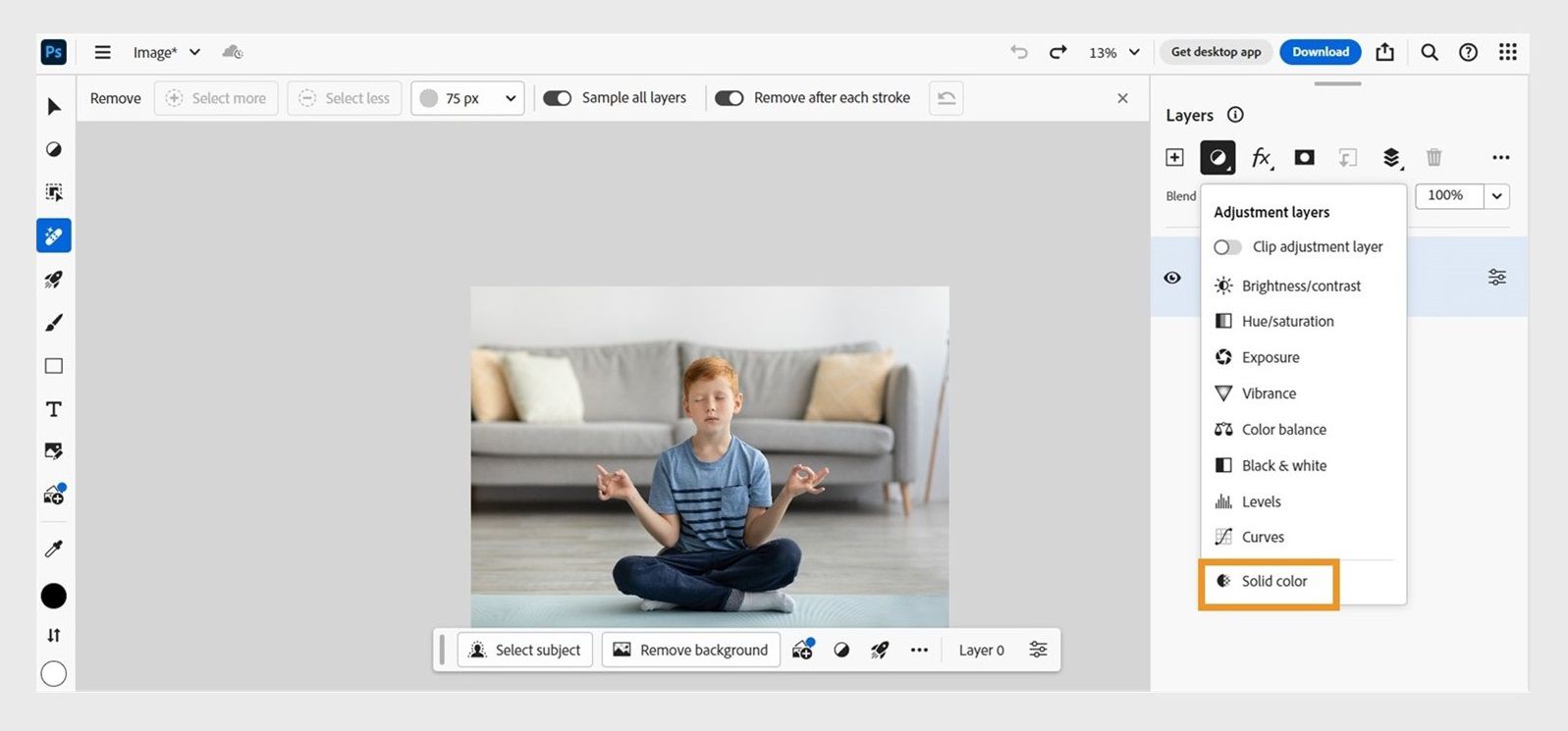Click the Photoshop Ps home logo
The image size is (1568, 731).
pos(54,52)
